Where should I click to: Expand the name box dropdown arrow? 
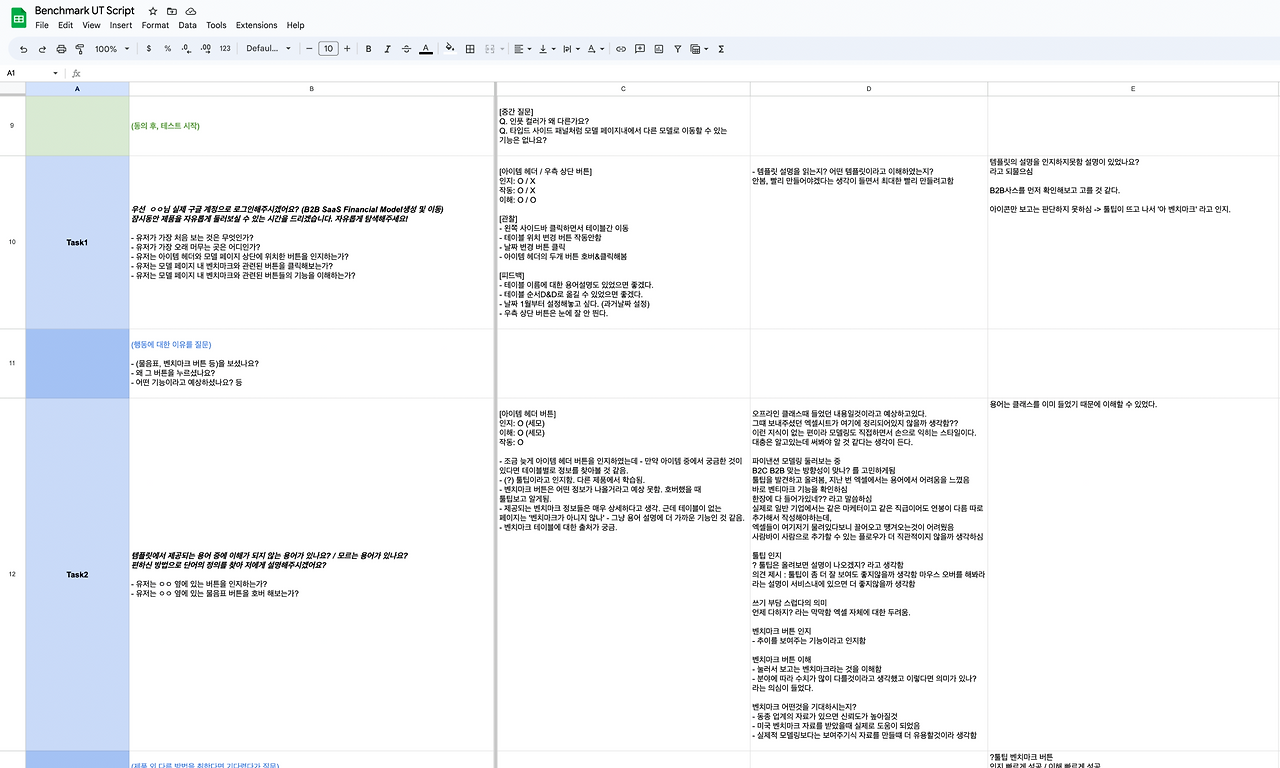click(x=56, y=73)
